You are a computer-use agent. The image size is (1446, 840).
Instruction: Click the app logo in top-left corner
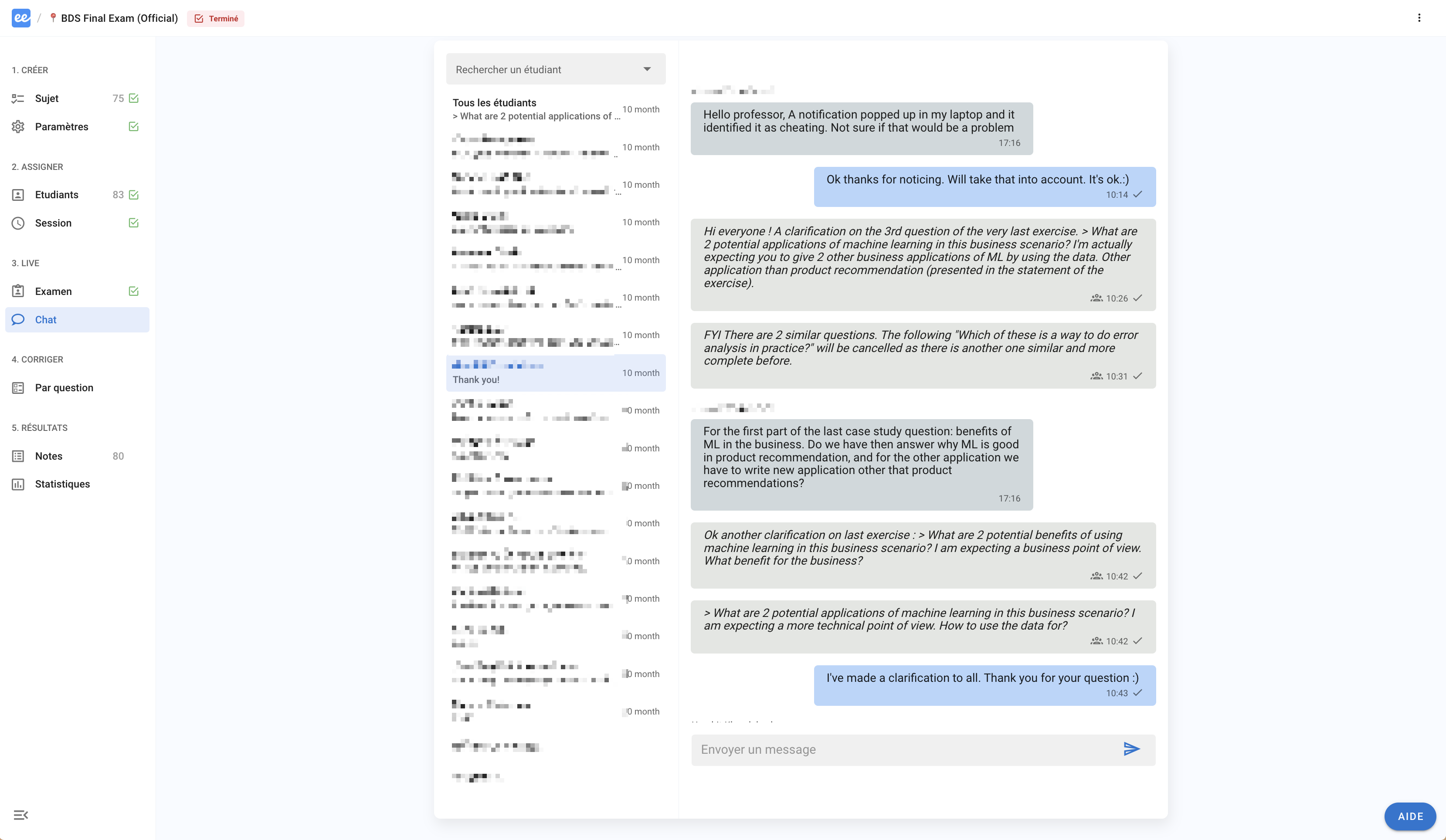(21, 18)
